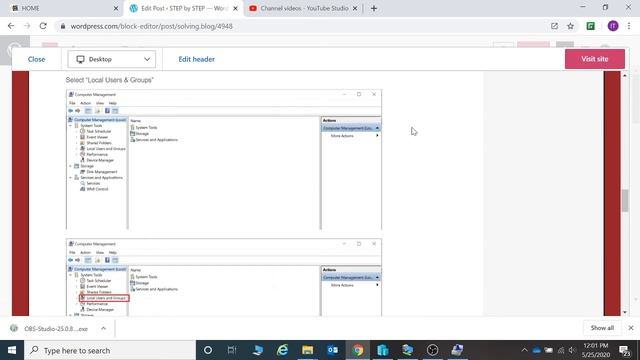Bookmark this page with the star icon
This screenshot has width=640, height=360.
pos(570,26)
